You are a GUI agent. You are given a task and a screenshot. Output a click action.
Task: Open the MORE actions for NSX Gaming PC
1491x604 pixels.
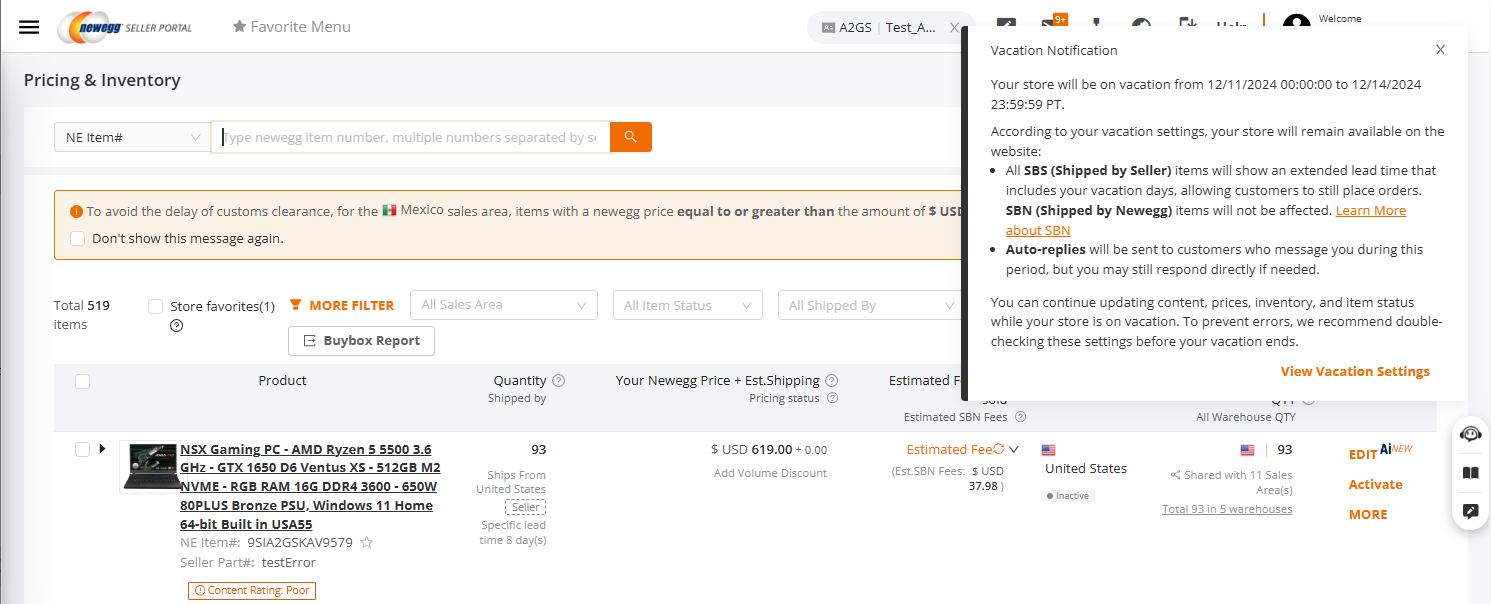pyautogui.click(x=1368, y=514)
